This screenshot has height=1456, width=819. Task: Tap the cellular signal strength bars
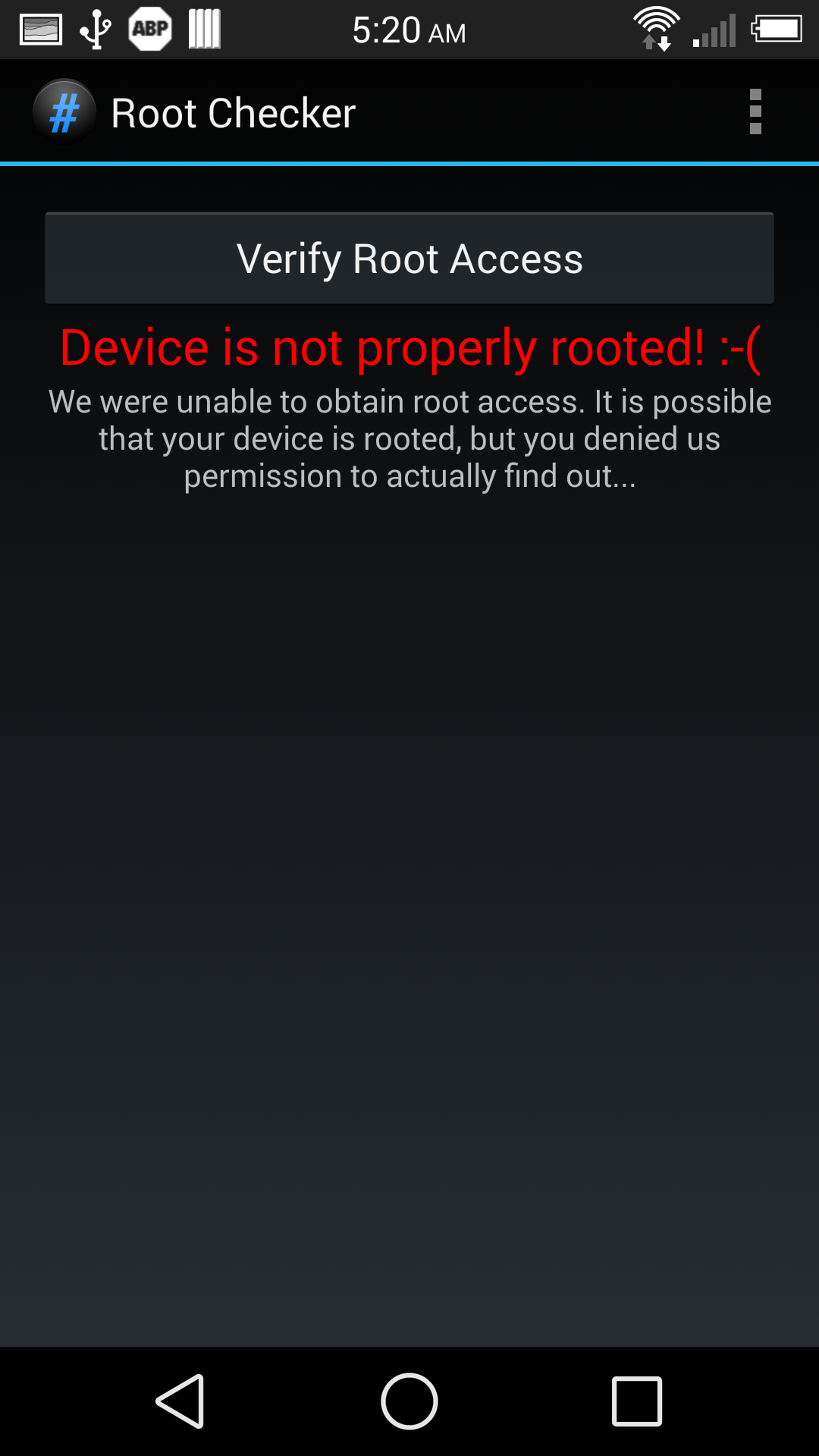[714, 30]
